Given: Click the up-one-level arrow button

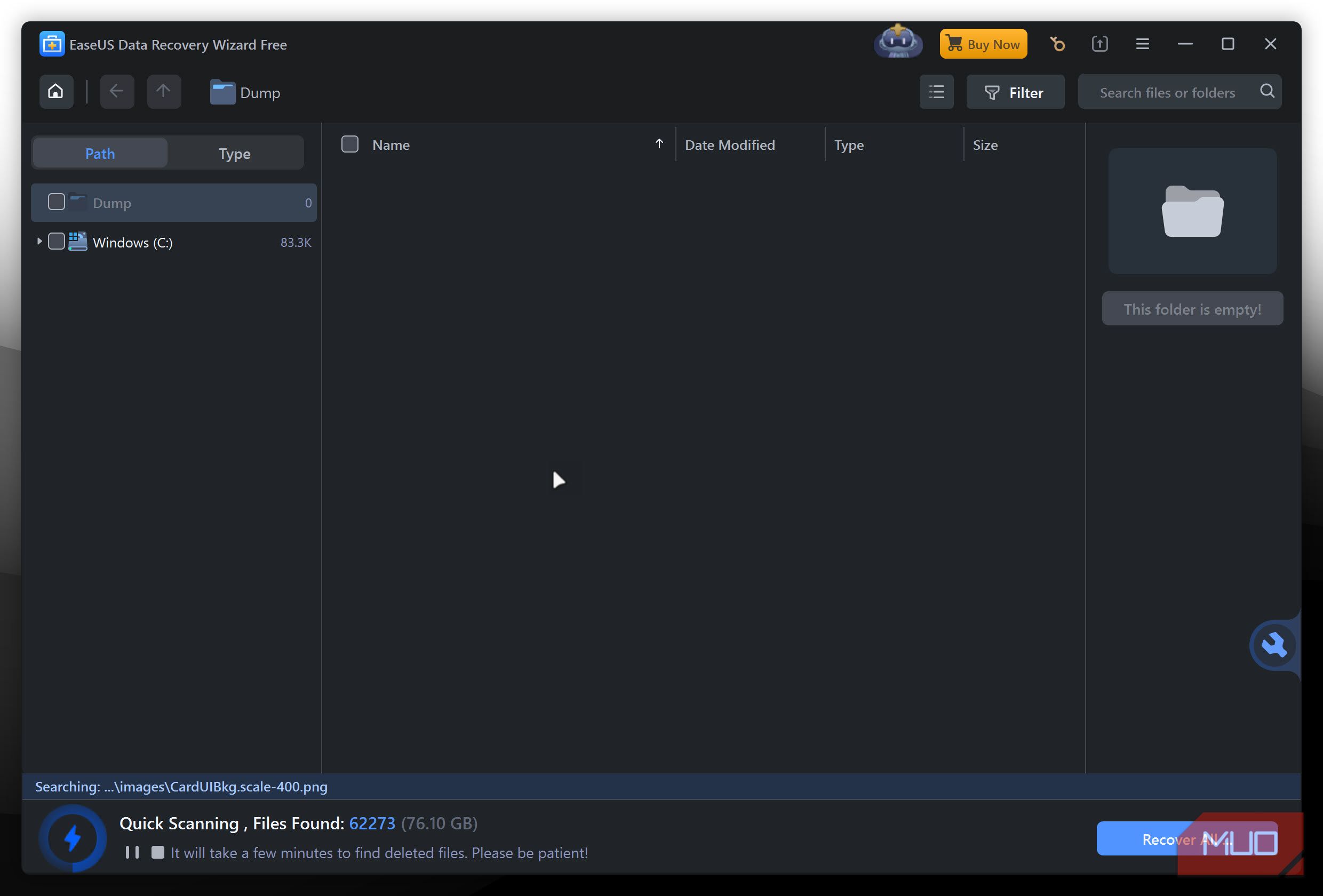Looking at the screenshot, I should pos(164,92).
